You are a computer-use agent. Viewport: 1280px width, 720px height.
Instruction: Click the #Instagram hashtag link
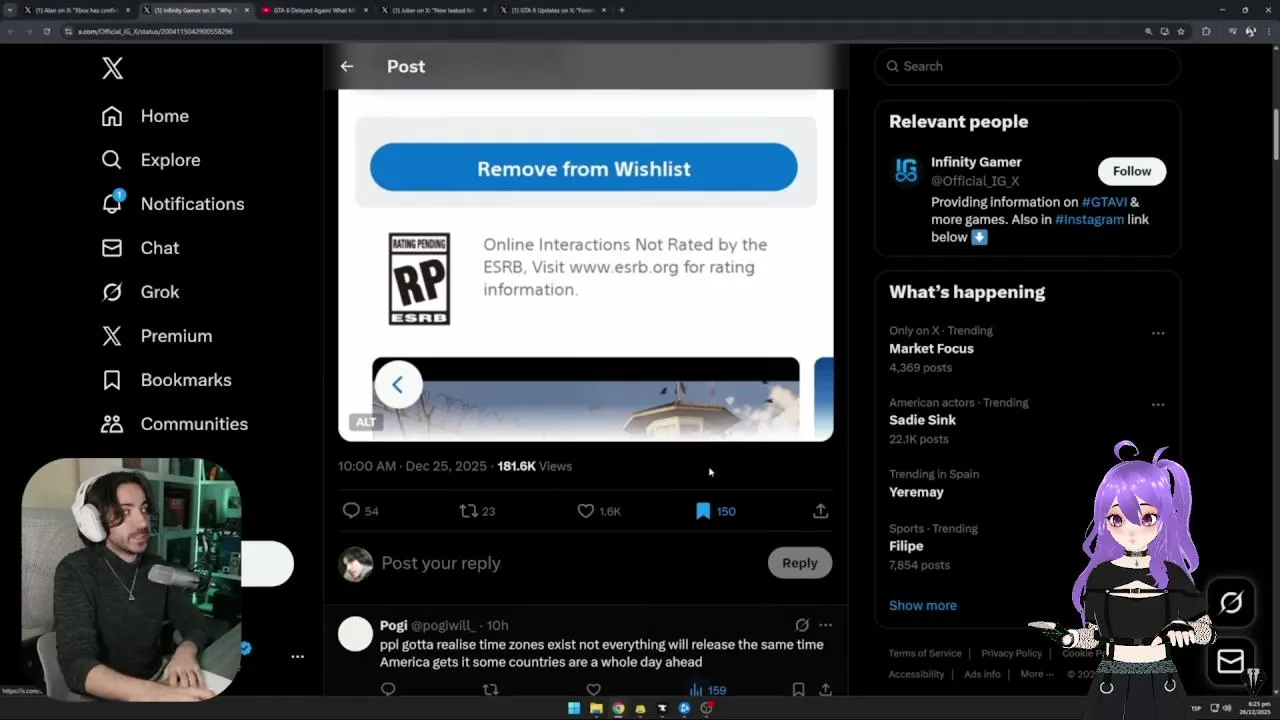[1089, 219]
